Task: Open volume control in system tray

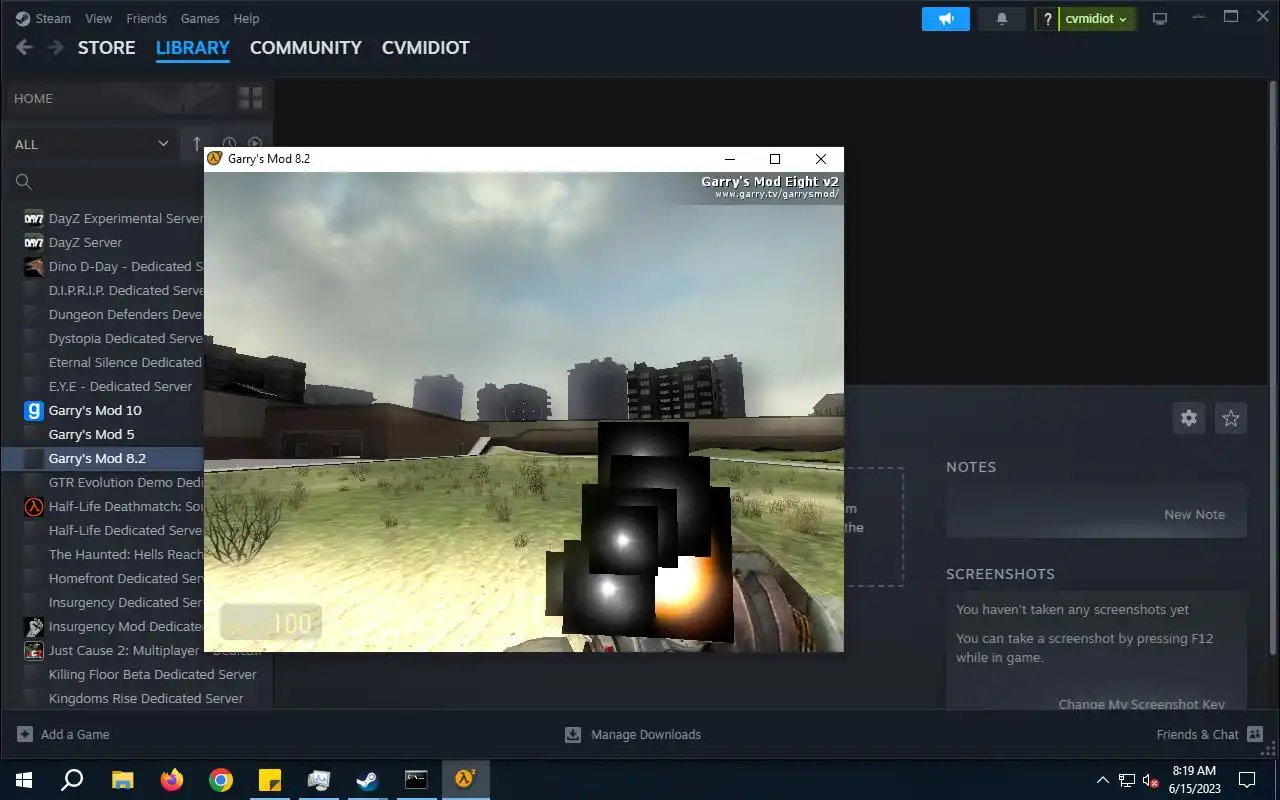Action: click(1151, 780)
